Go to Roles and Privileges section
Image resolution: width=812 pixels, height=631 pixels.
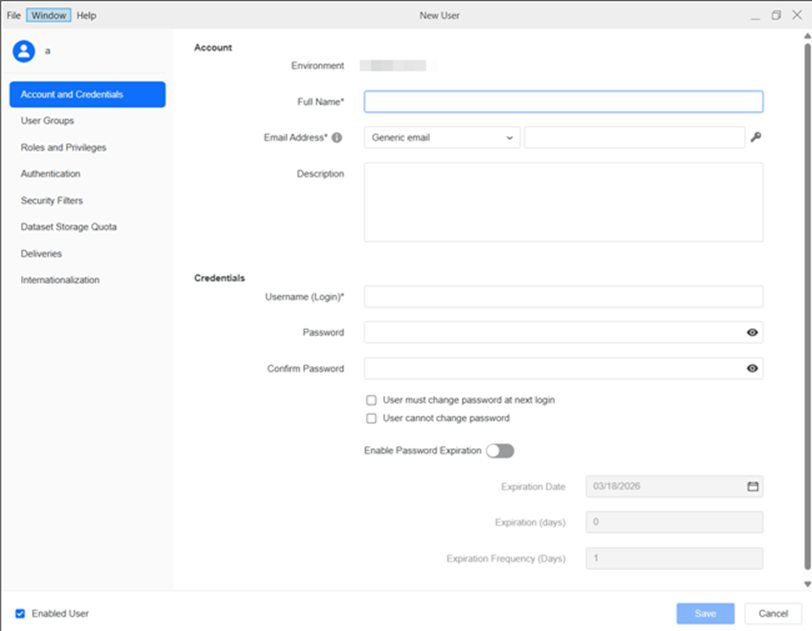(63, 147)
